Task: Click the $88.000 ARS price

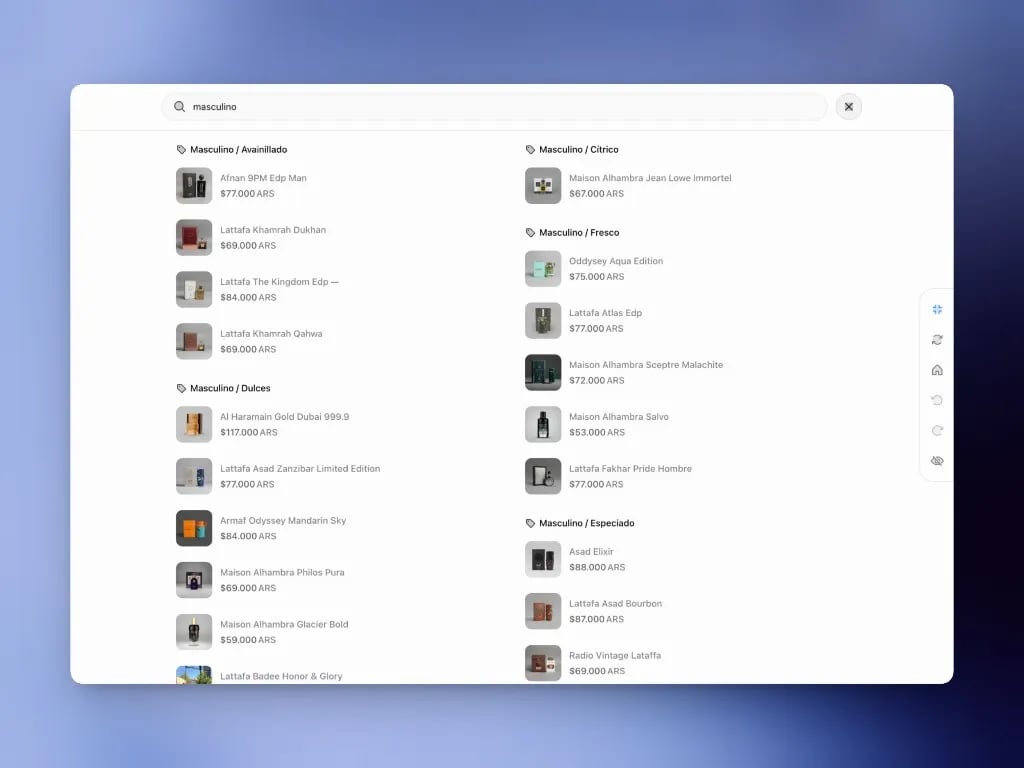Action: 597,567
